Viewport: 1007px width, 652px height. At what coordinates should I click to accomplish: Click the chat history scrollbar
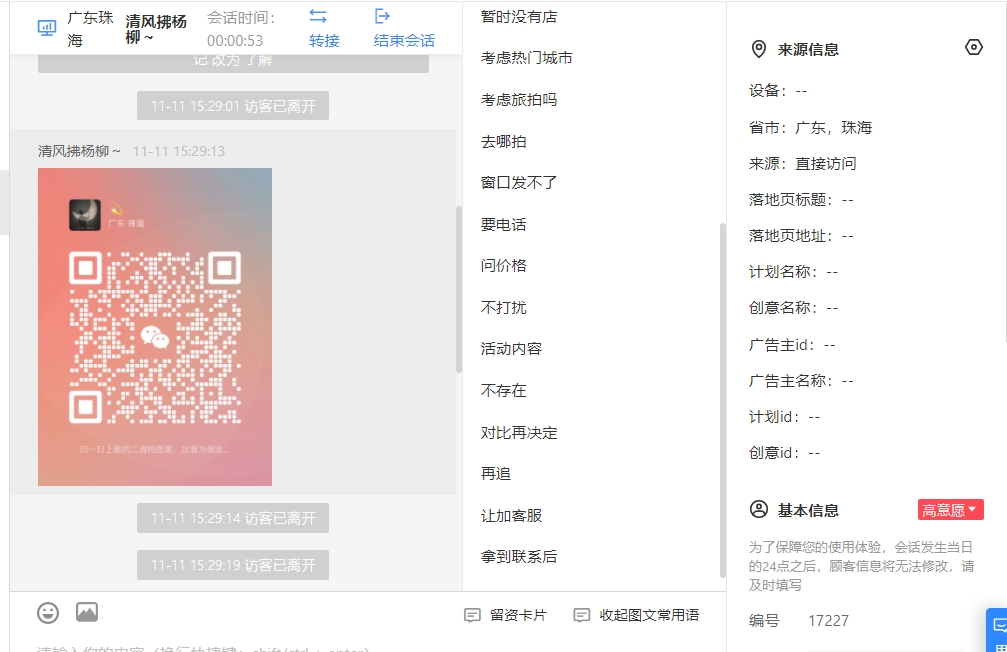tap(459, 289)
